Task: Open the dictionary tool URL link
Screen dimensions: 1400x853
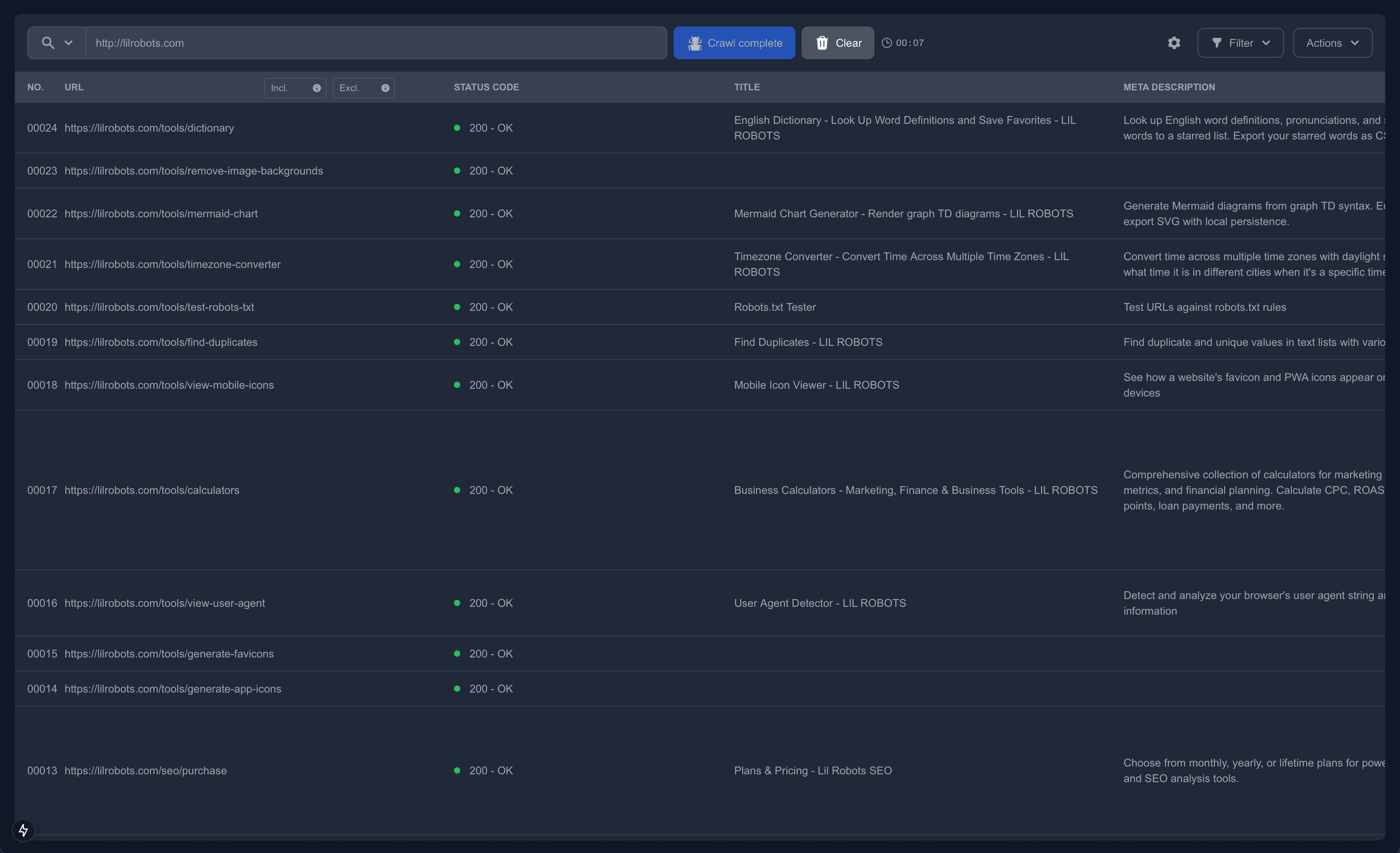Action: point(149,128)
